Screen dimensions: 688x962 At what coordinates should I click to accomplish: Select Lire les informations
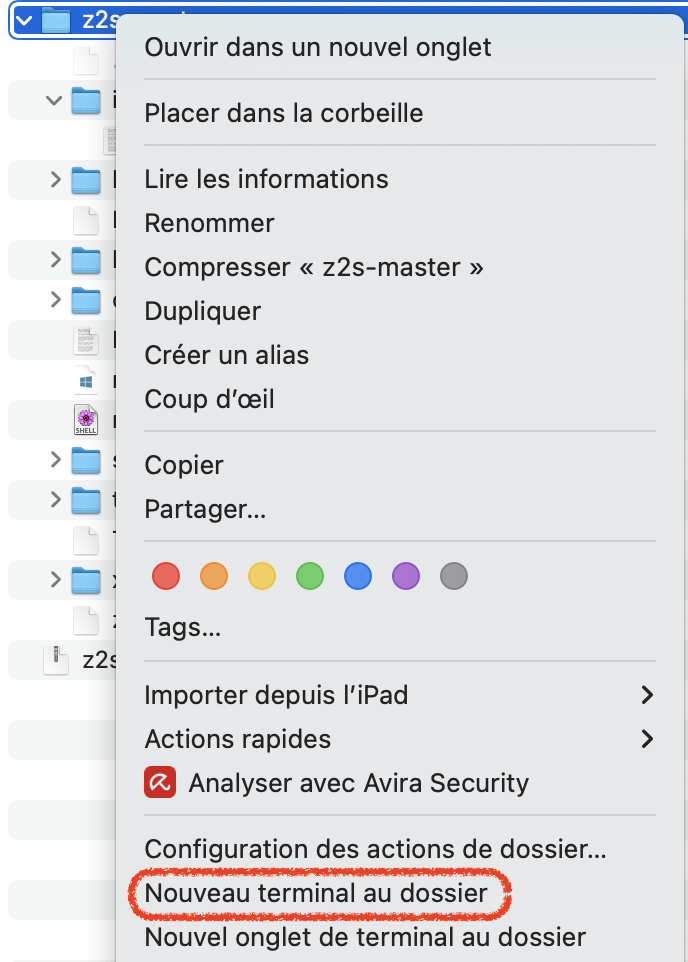[x=266, y=179]
